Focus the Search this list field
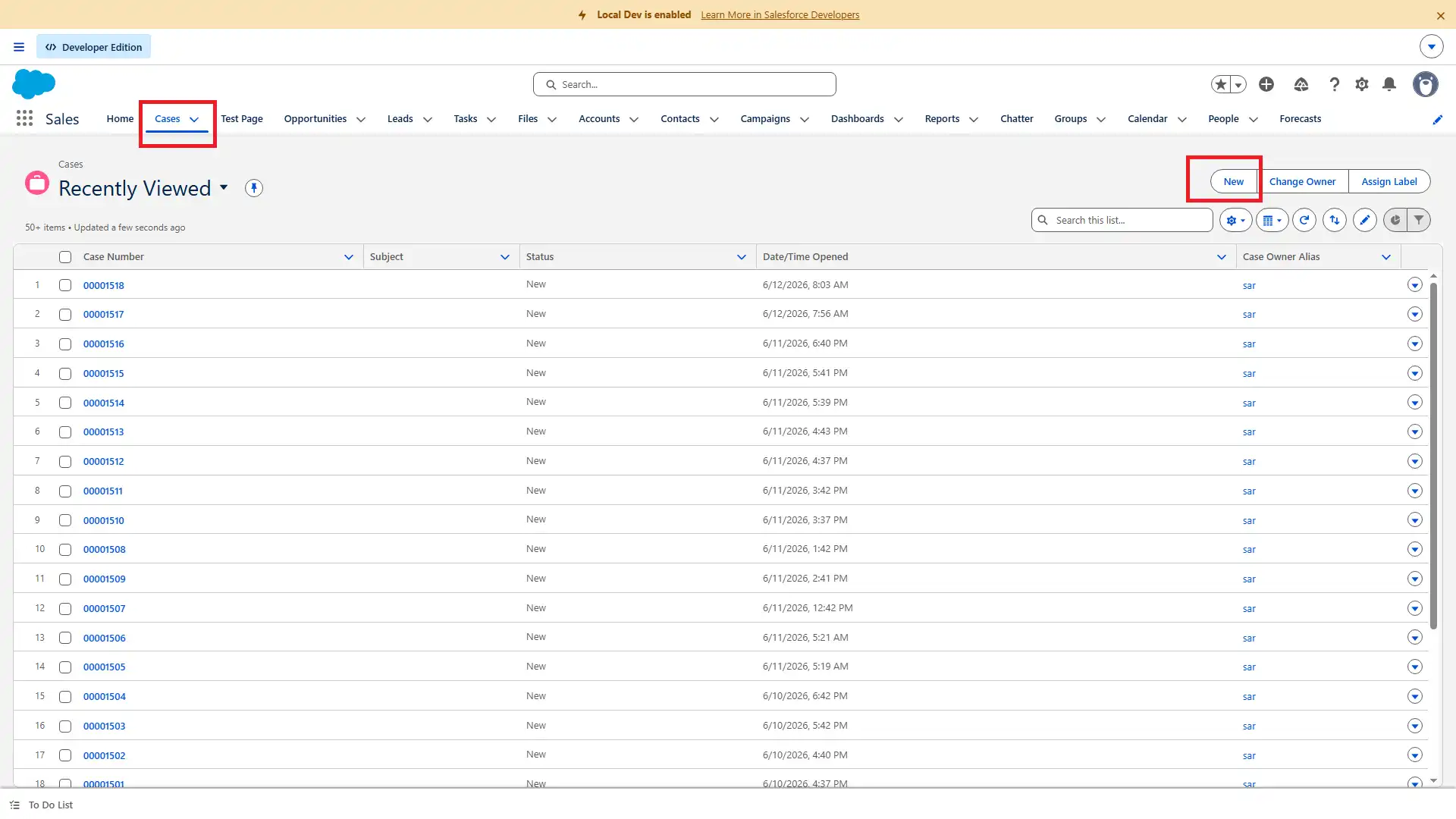1456x819 pixels. pos(1122,221)
